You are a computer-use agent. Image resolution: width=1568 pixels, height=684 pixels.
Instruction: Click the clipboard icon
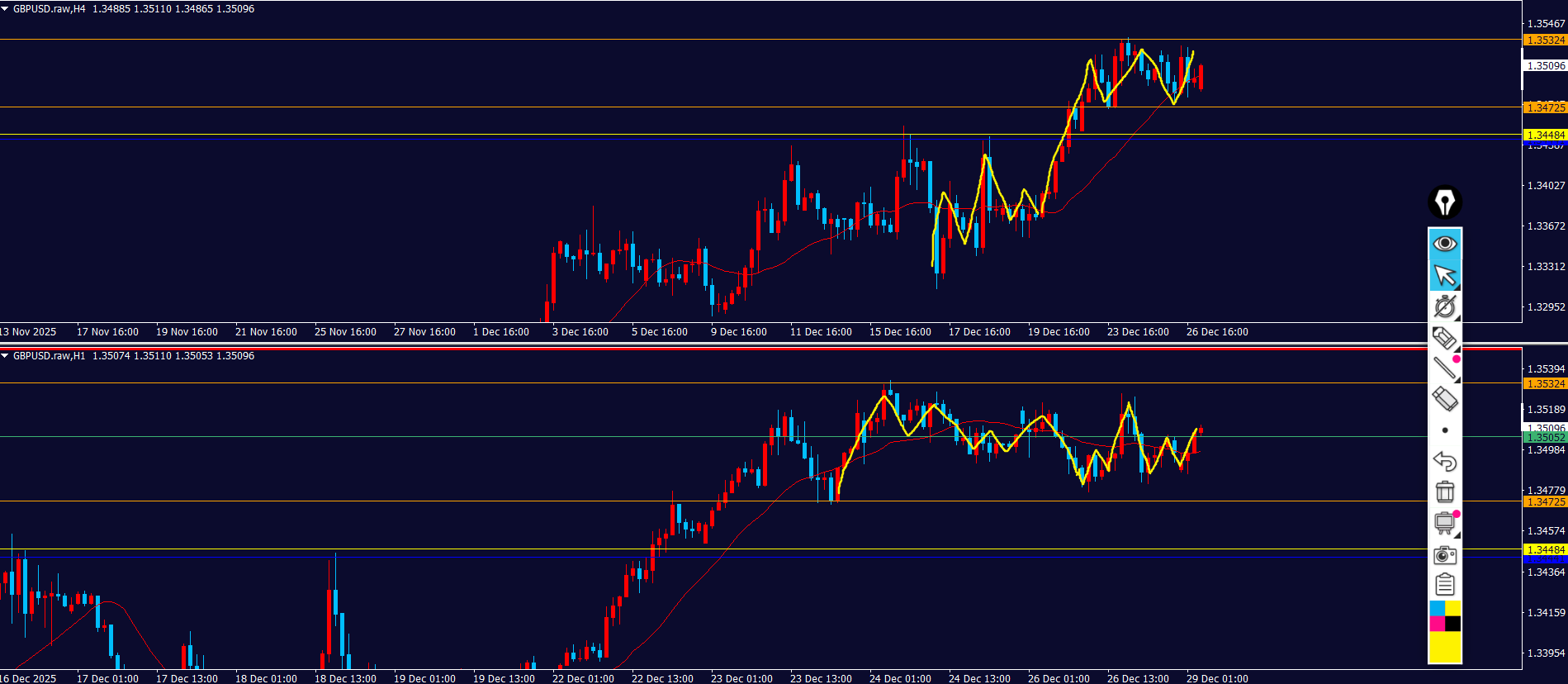click(1445, 585)
